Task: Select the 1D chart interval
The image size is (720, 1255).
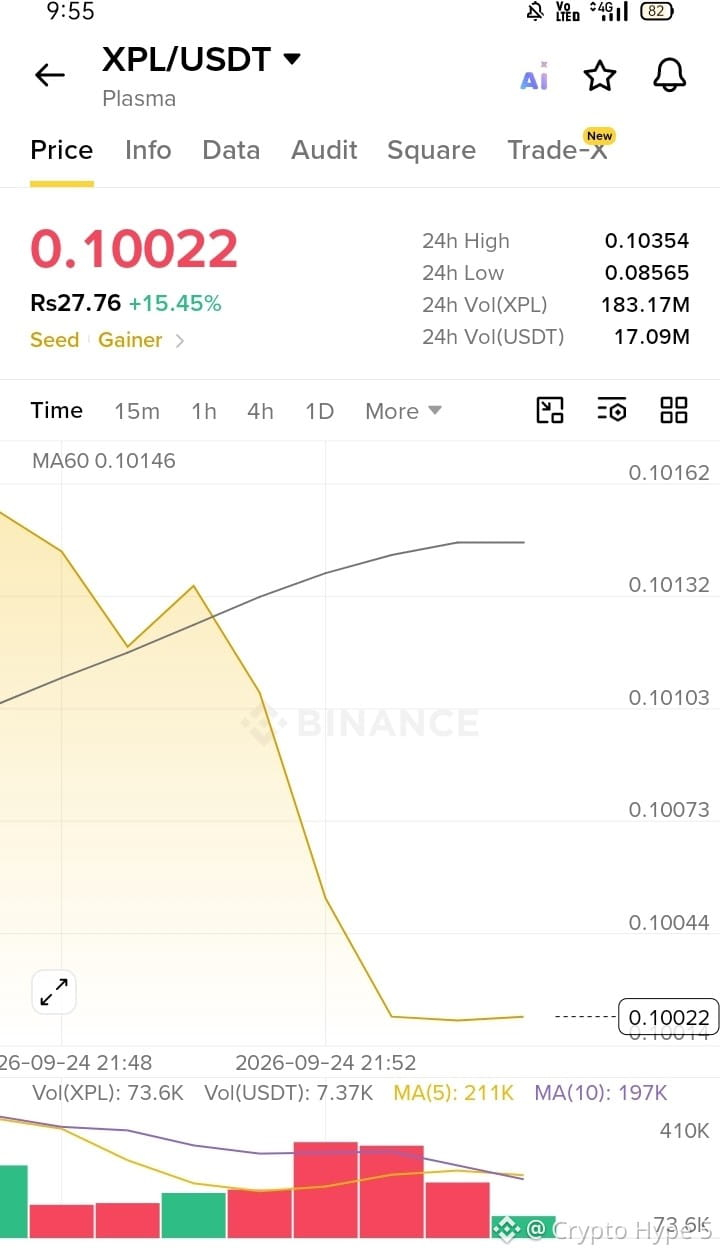Action: [x=319, y=411]
